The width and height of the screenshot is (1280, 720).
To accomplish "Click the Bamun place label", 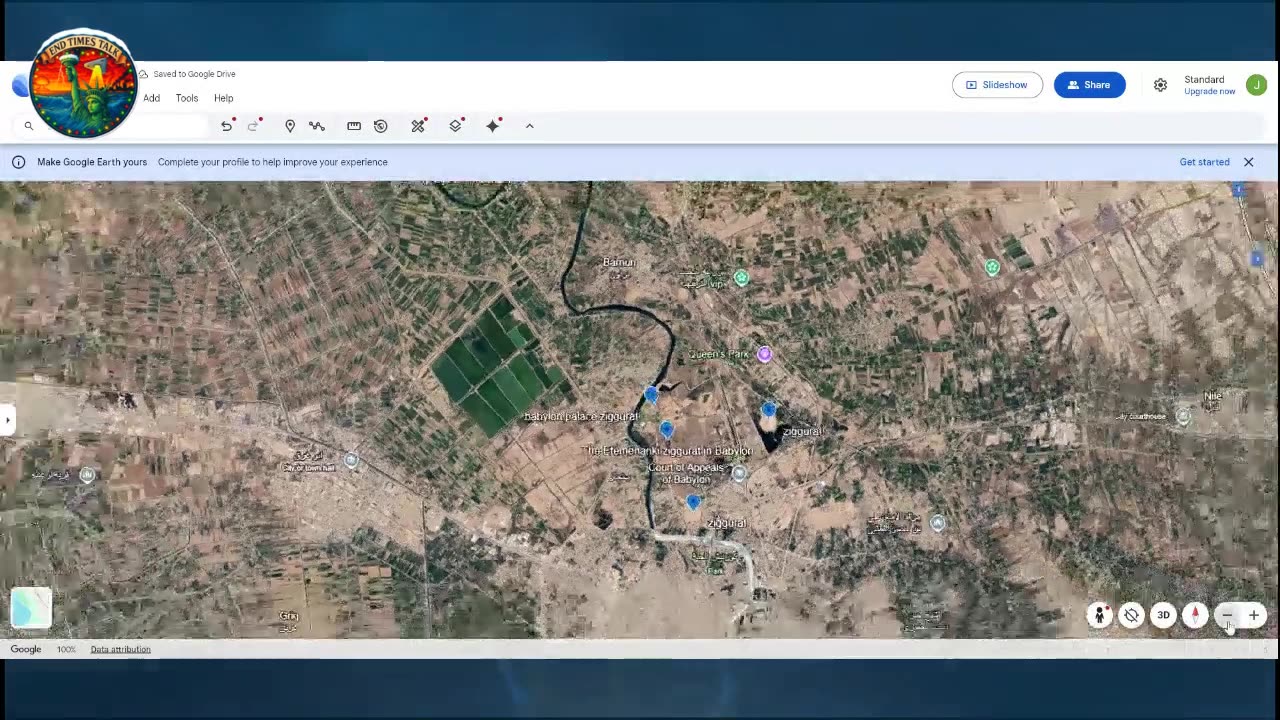I will point(619,262).
